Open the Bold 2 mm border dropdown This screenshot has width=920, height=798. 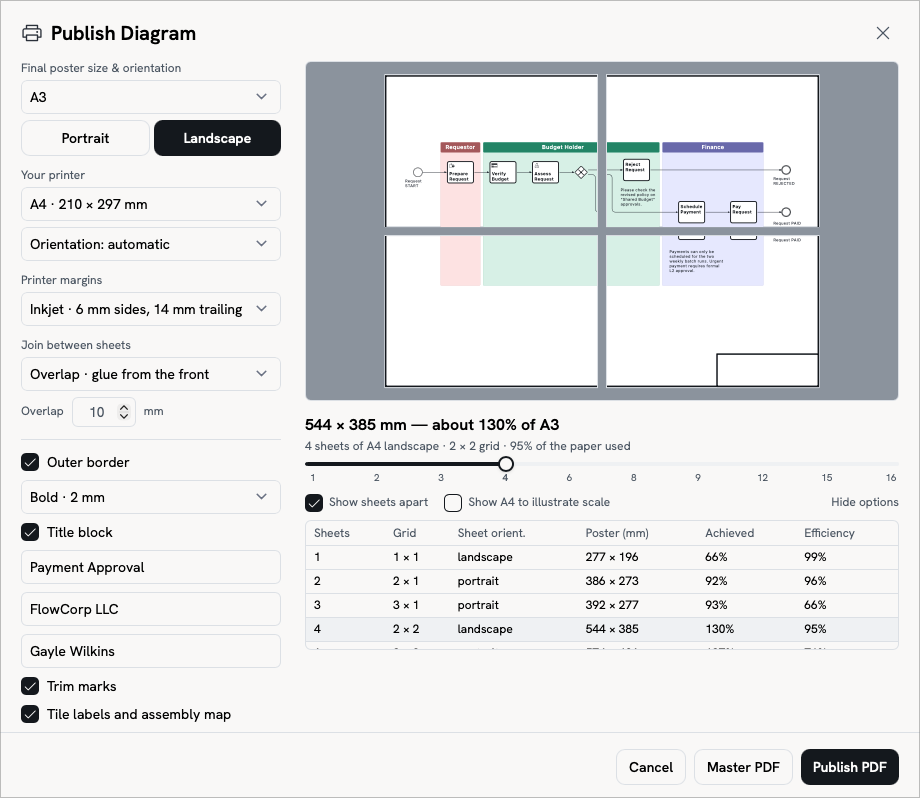[151, 497]
